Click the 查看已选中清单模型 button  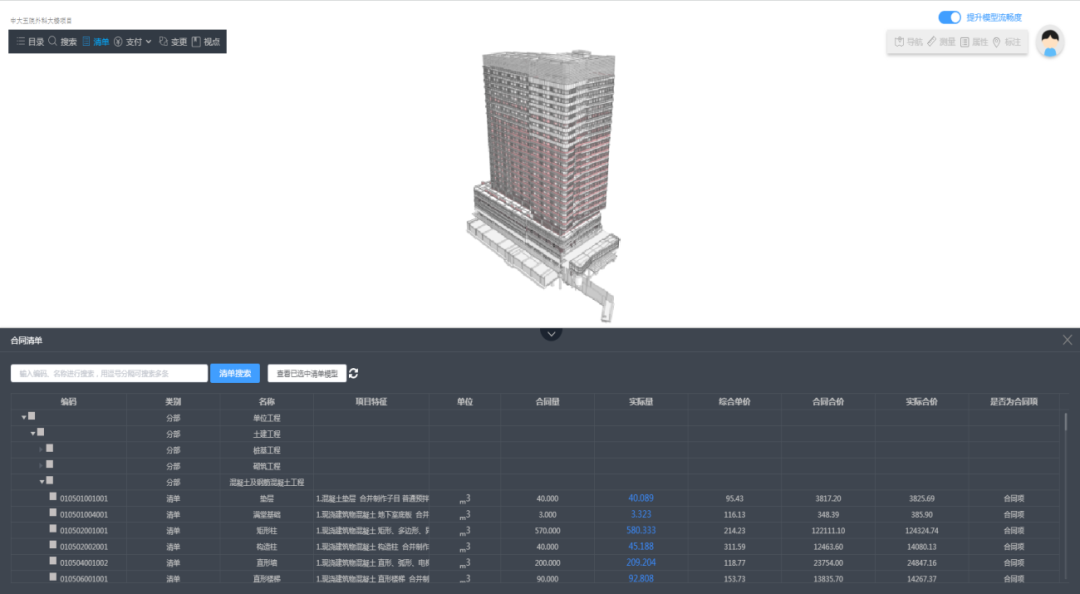click(306, 373)
